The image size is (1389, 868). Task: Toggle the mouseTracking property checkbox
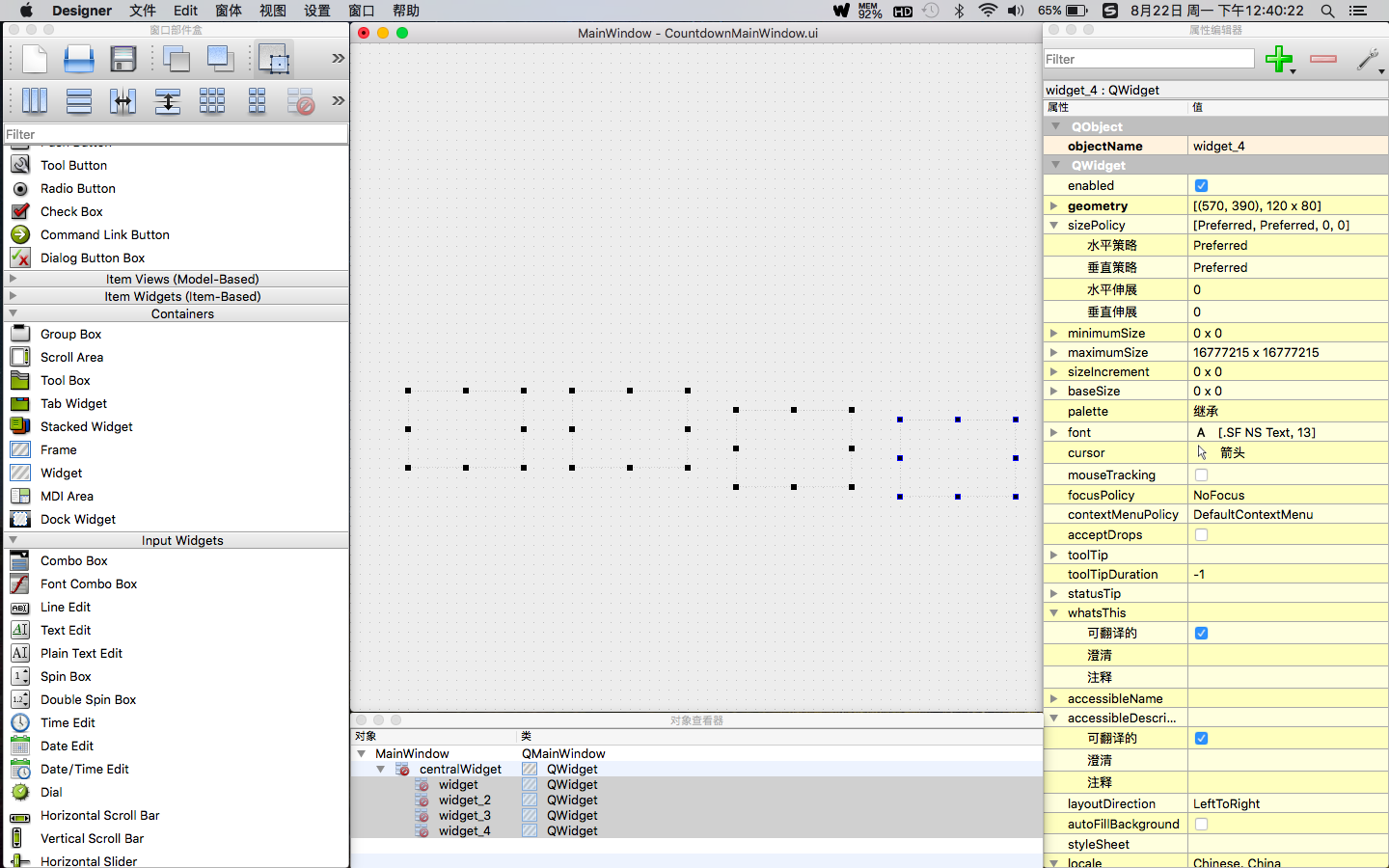point(1201,475)
